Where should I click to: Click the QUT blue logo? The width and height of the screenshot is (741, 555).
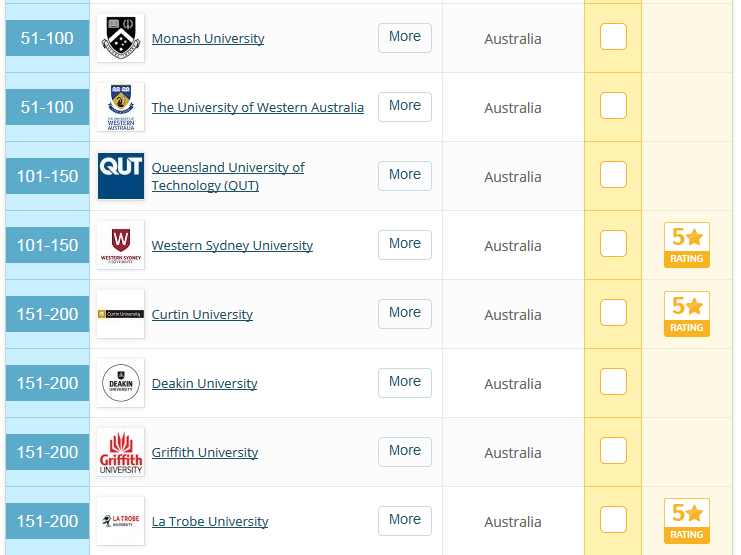pos(120,176)
